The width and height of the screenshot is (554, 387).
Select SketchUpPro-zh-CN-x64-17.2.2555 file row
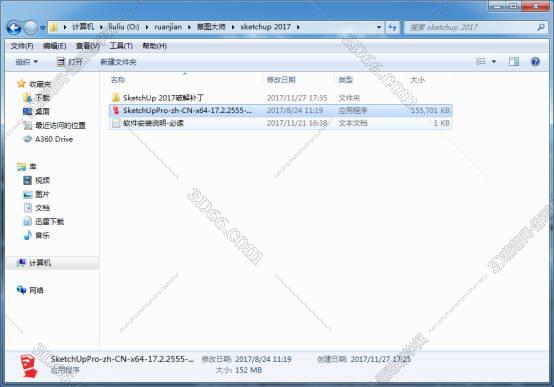click(281, 111)
